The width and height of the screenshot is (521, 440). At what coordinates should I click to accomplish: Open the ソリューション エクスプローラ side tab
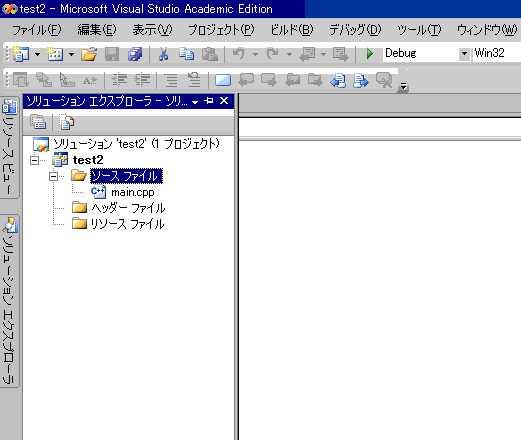pos(10,300)
